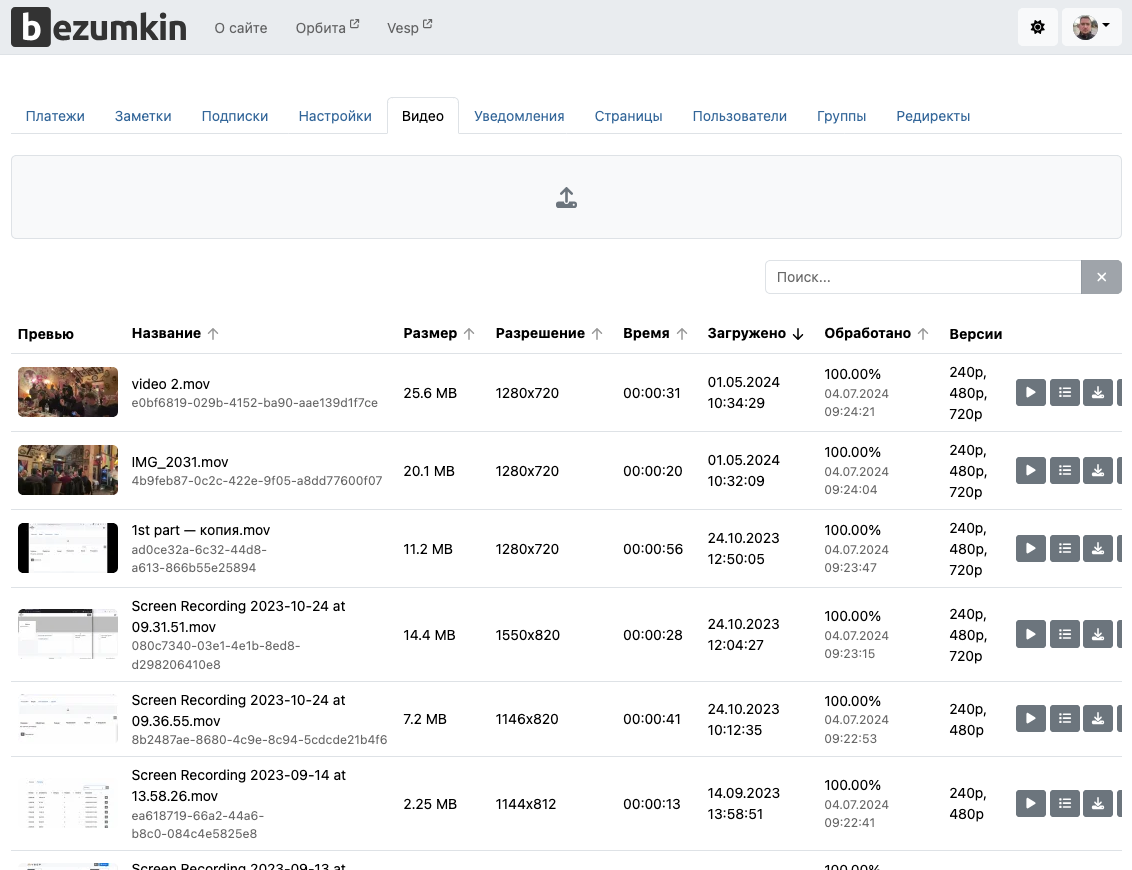Open the Уведомления tab
Screen dimensions: 1132x870
[x=519, y=116]
